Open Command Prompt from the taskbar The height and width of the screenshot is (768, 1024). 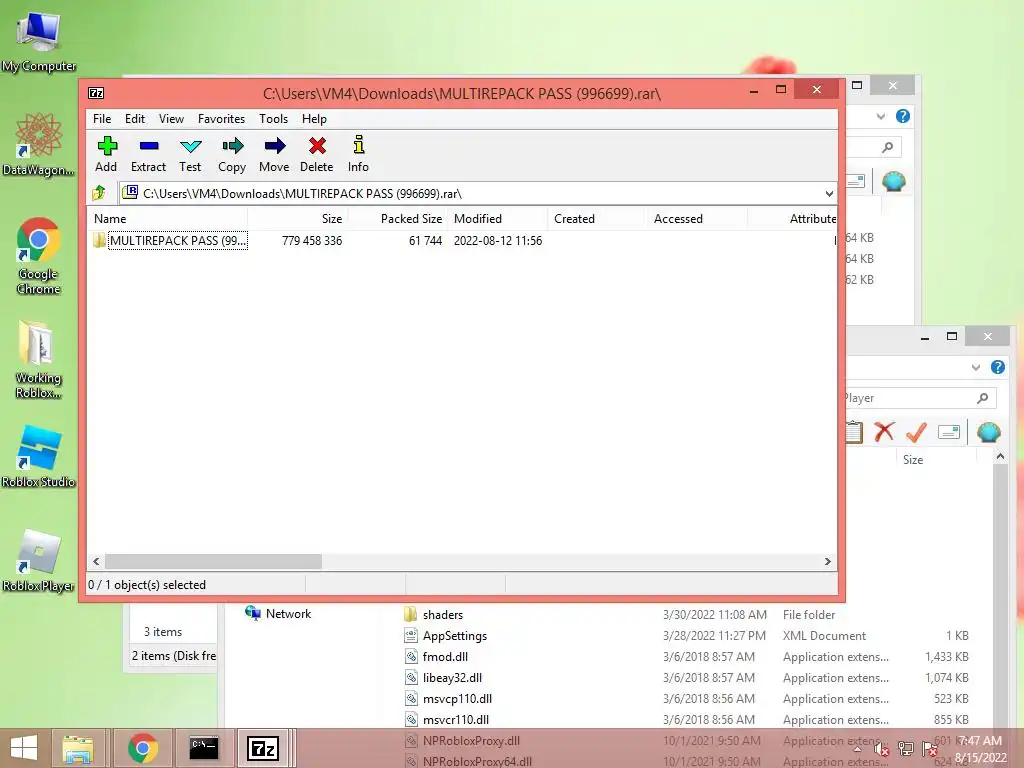(204, 748)
